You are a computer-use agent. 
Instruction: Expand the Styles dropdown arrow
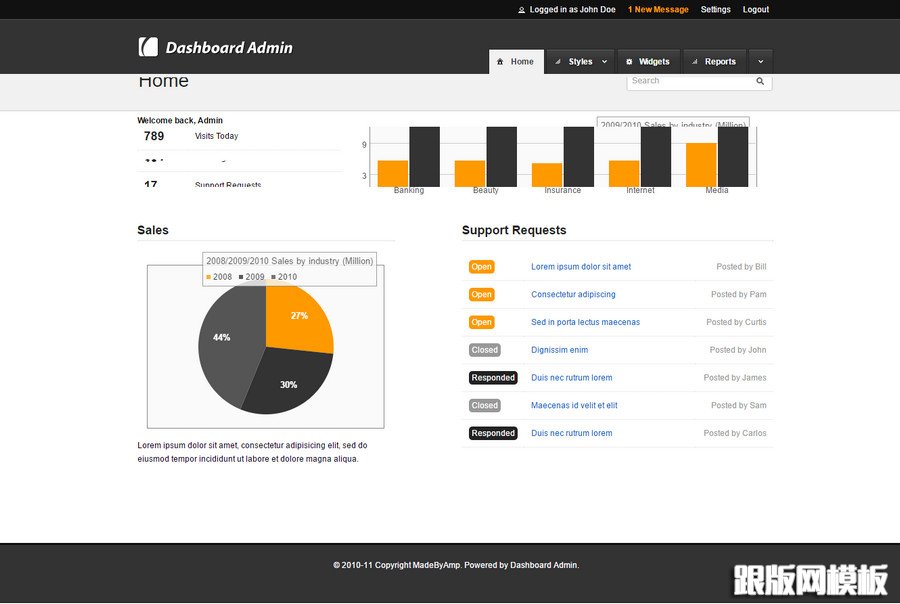(604, 62)
